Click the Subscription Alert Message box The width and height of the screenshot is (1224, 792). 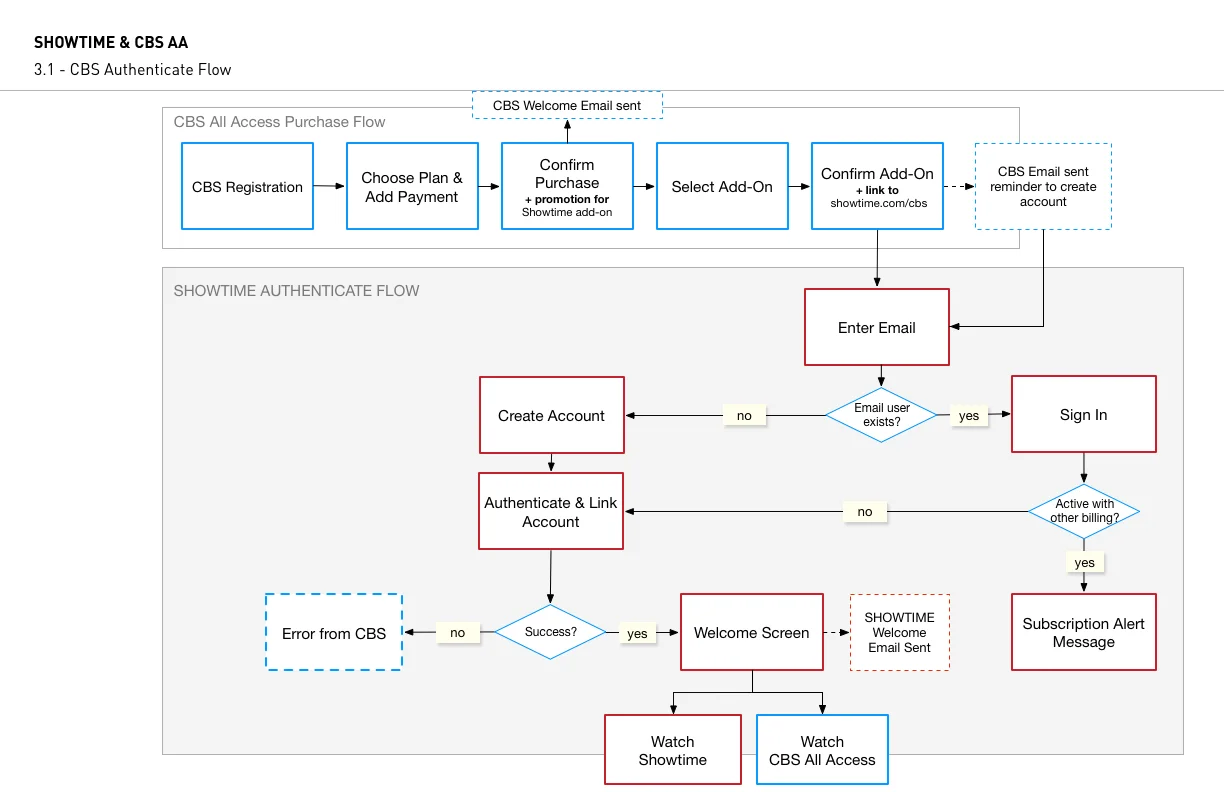pyautogui.click(x=1084, y=632)
